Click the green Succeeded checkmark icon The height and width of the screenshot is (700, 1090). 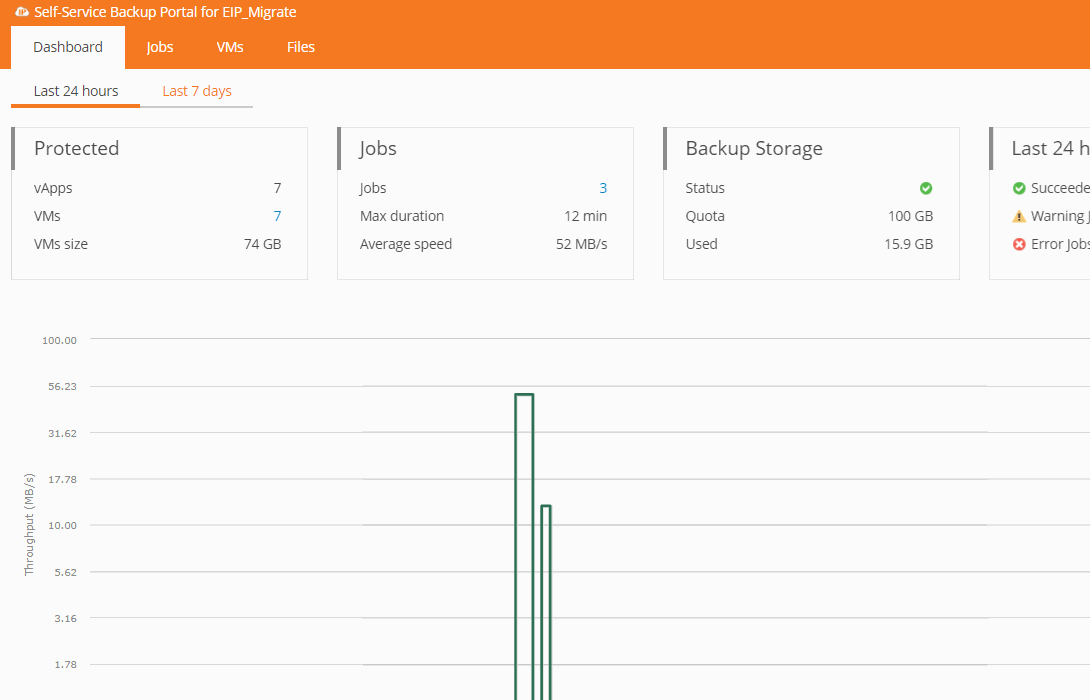[x=1019, y=188]
